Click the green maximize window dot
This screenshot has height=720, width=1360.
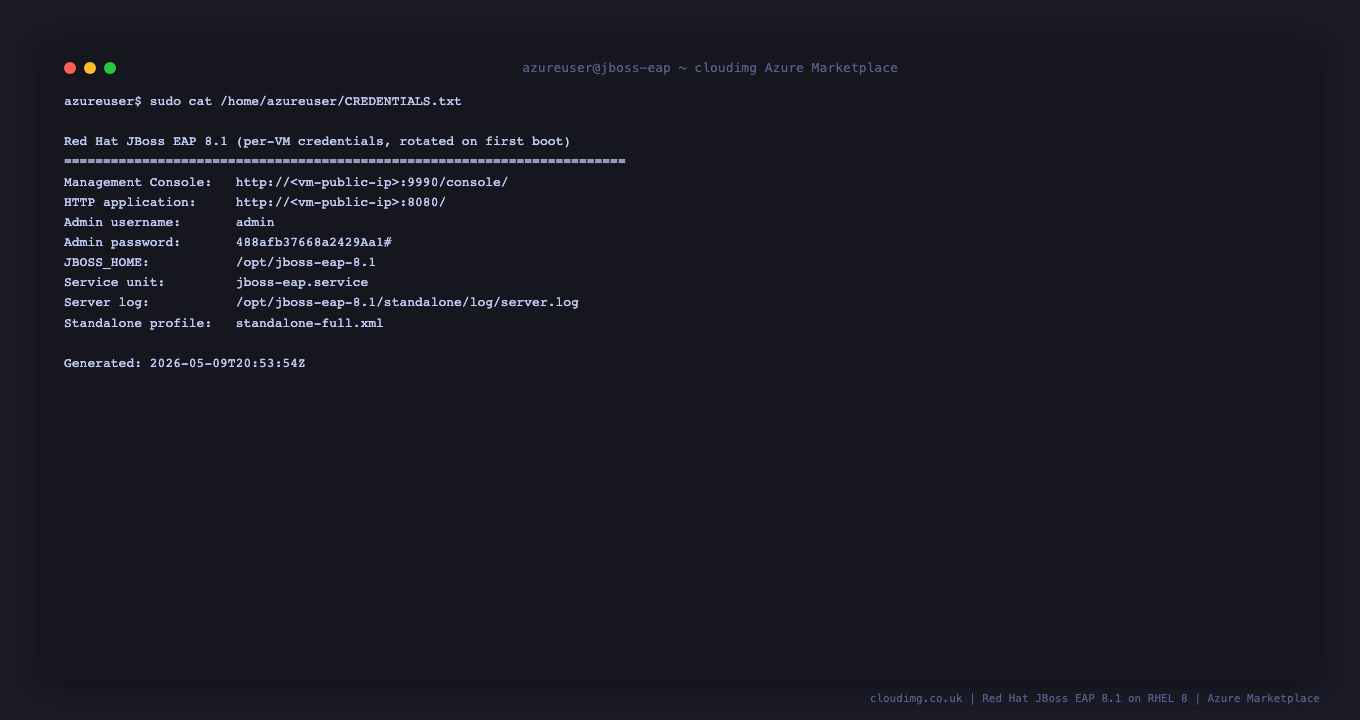110,68
